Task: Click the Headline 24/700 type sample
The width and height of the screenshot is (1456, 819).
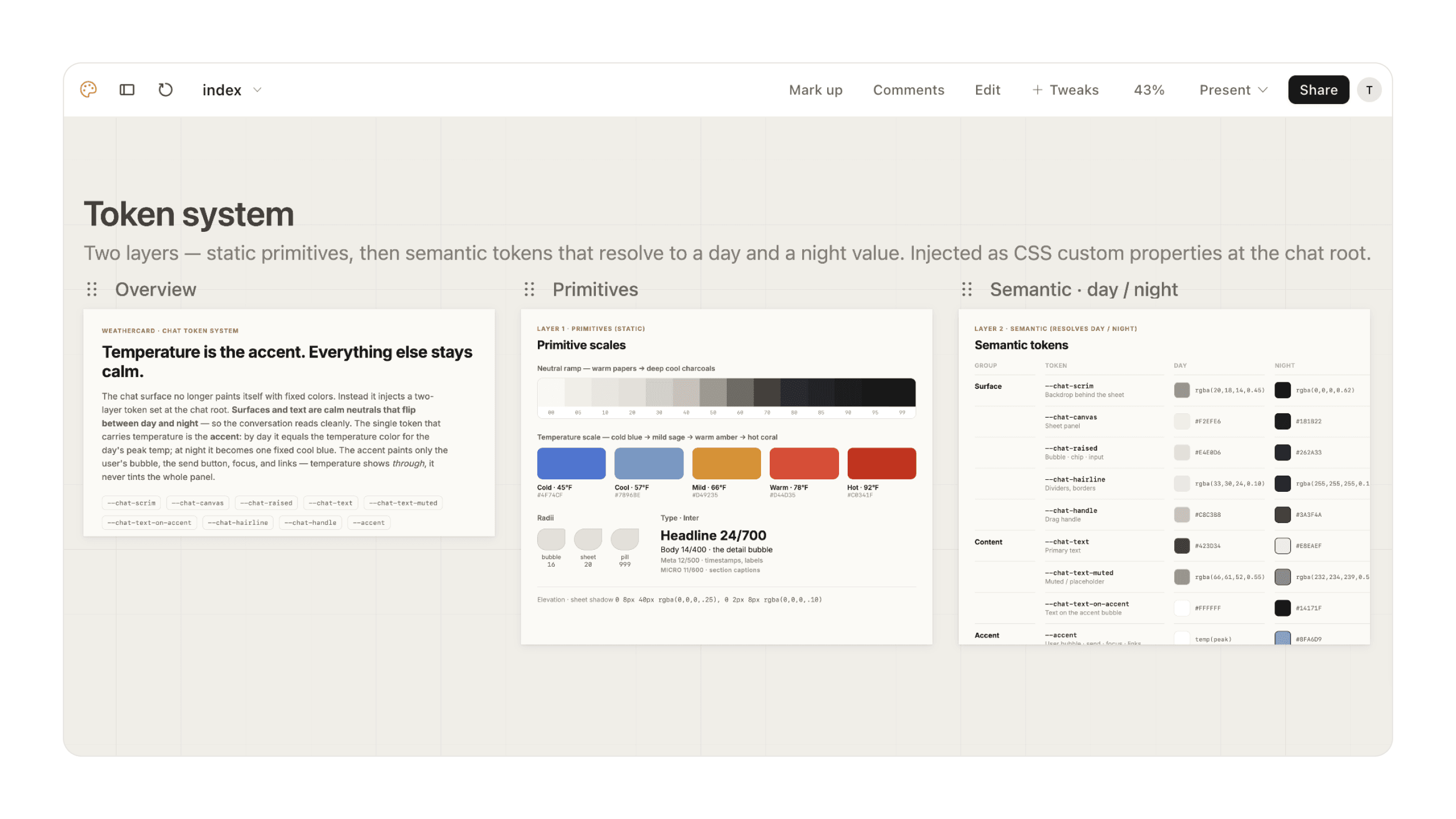Action: pyautogui.click(x=713, y=535)
